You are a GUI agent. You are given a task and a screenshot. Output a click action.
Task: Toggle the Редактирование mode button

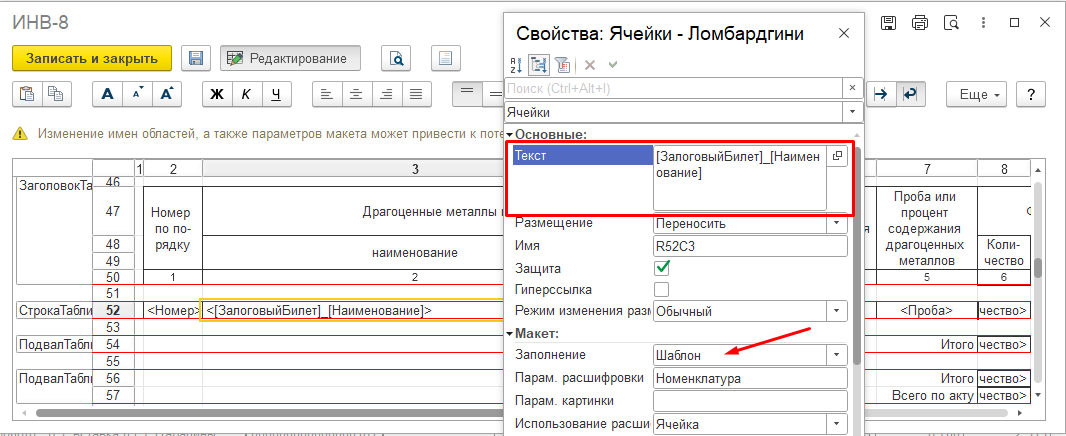(x=290, y=58)
